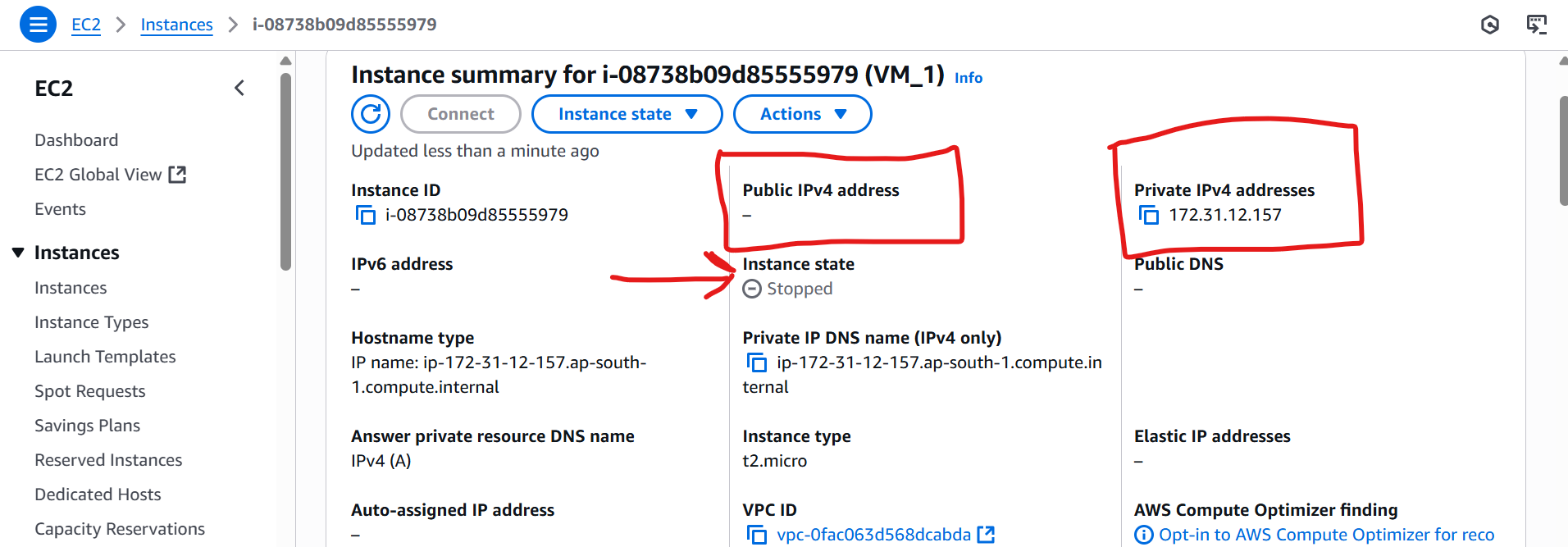Open the Instance state dropdown
This screenshot has height=547, width=1568.
(627, 114)
